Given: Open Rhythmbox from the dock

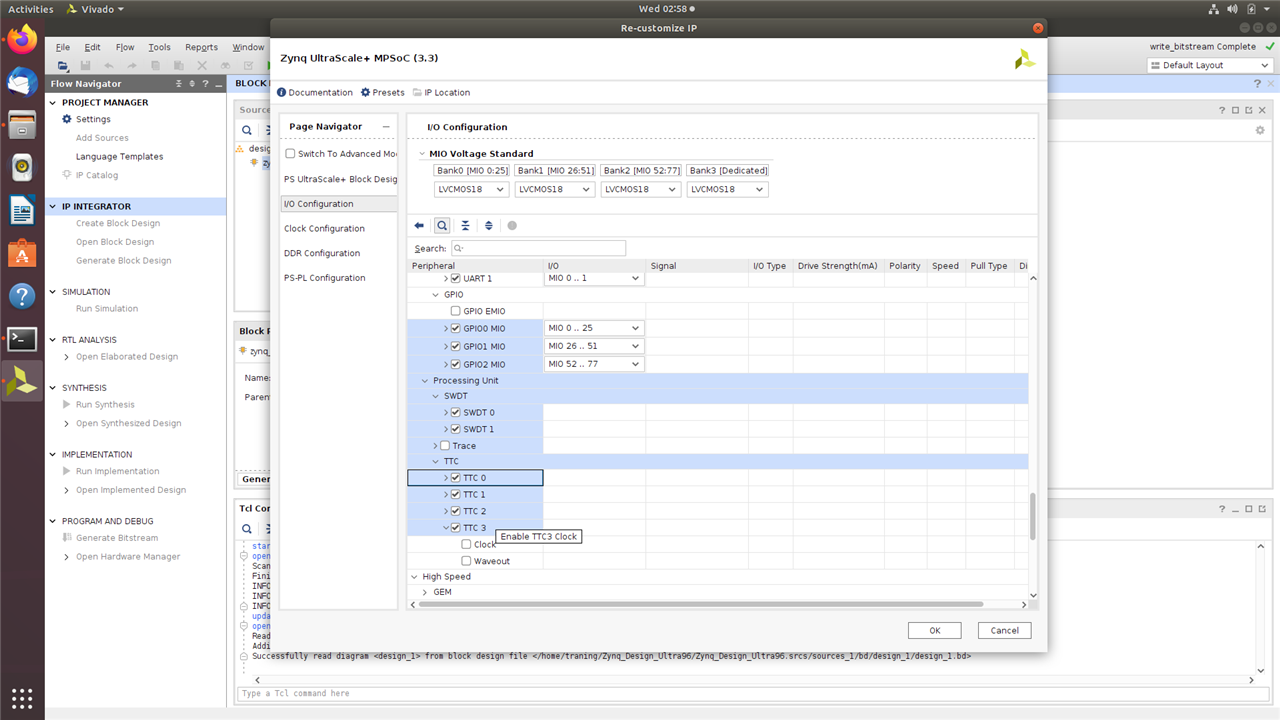Looking at the screenshot, I should [22, 167].
